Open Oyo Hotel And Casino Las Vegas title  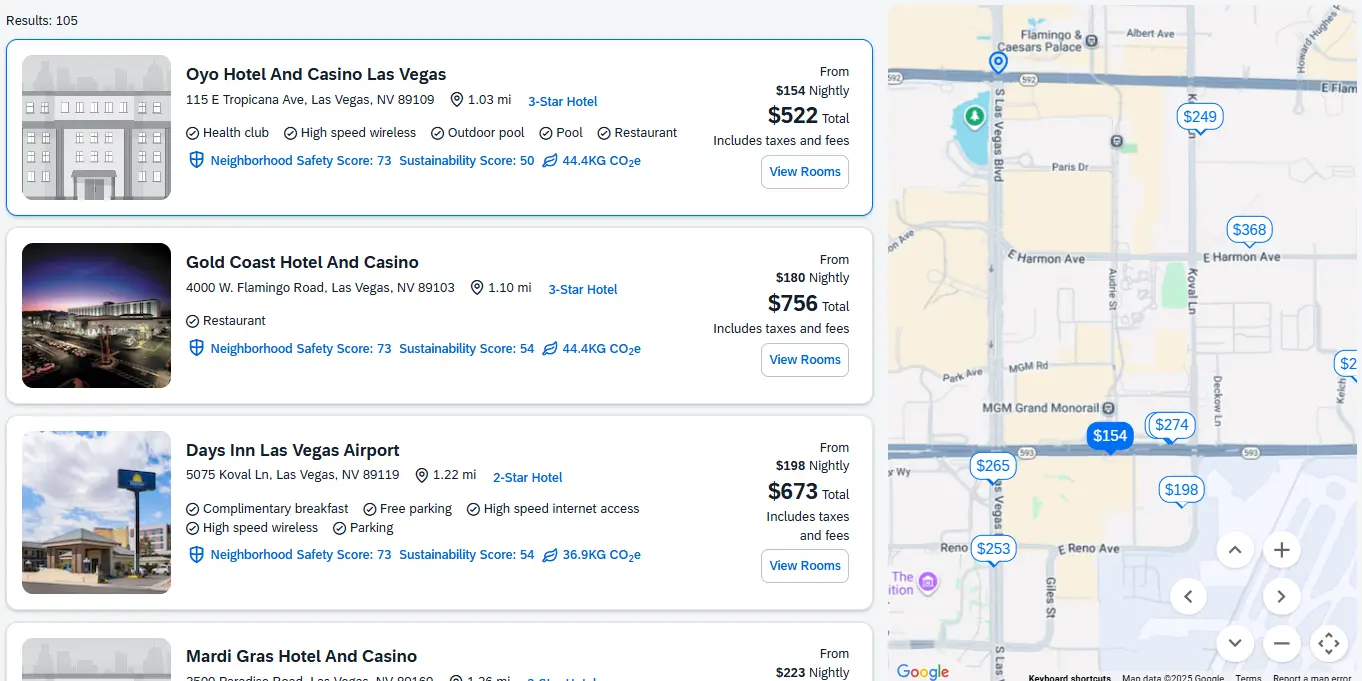coord(316,74)
